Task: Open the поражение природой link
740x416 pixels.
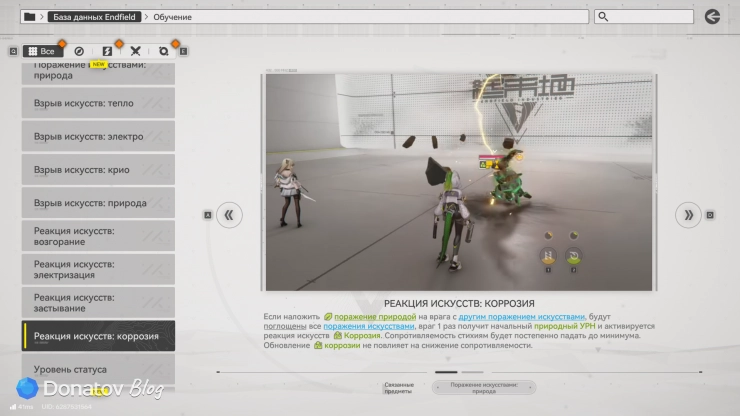Action: tap(375, 317)
